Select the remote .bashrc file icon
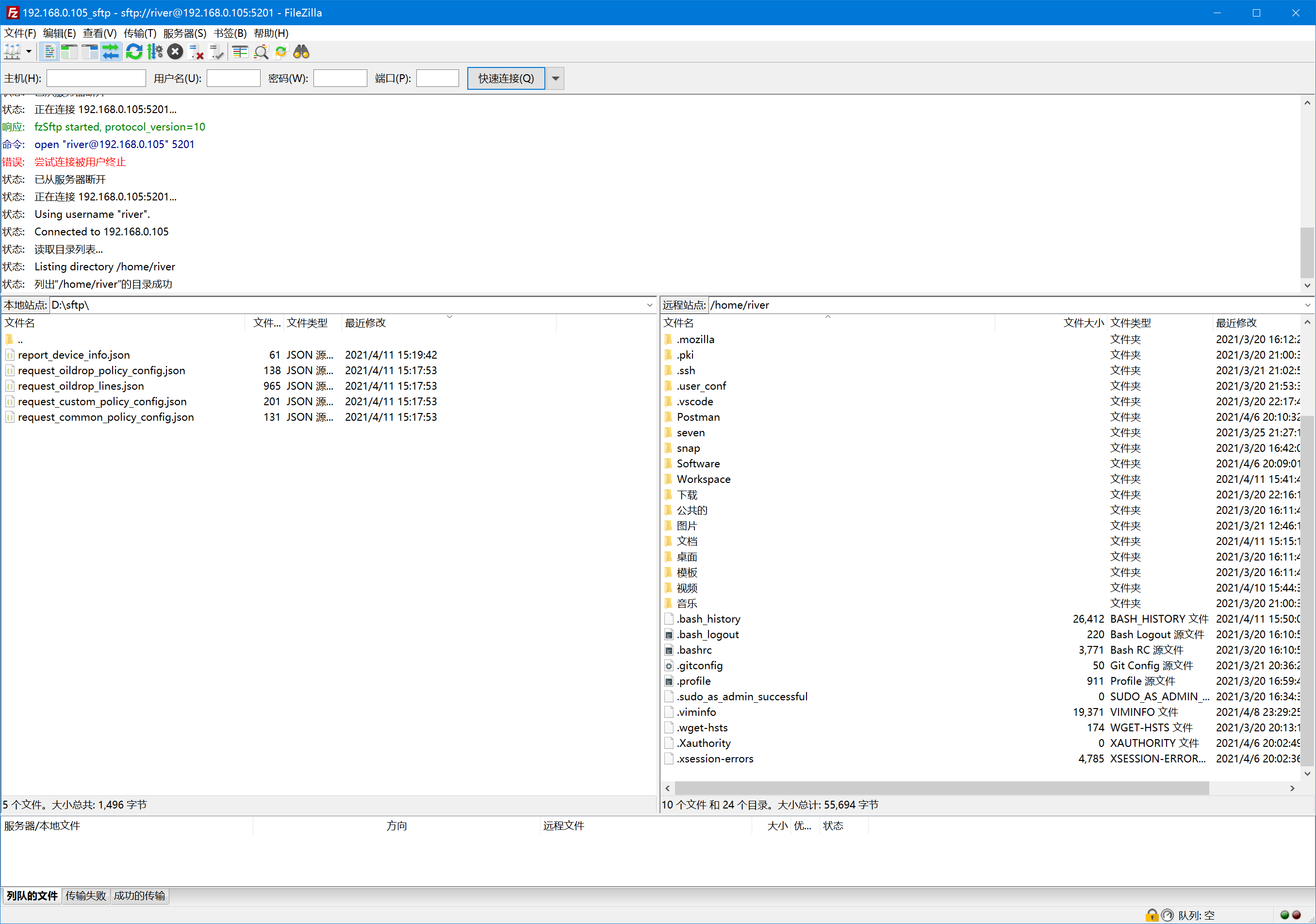Viewport: 1316px width, 924px height. tap(668, 650)
